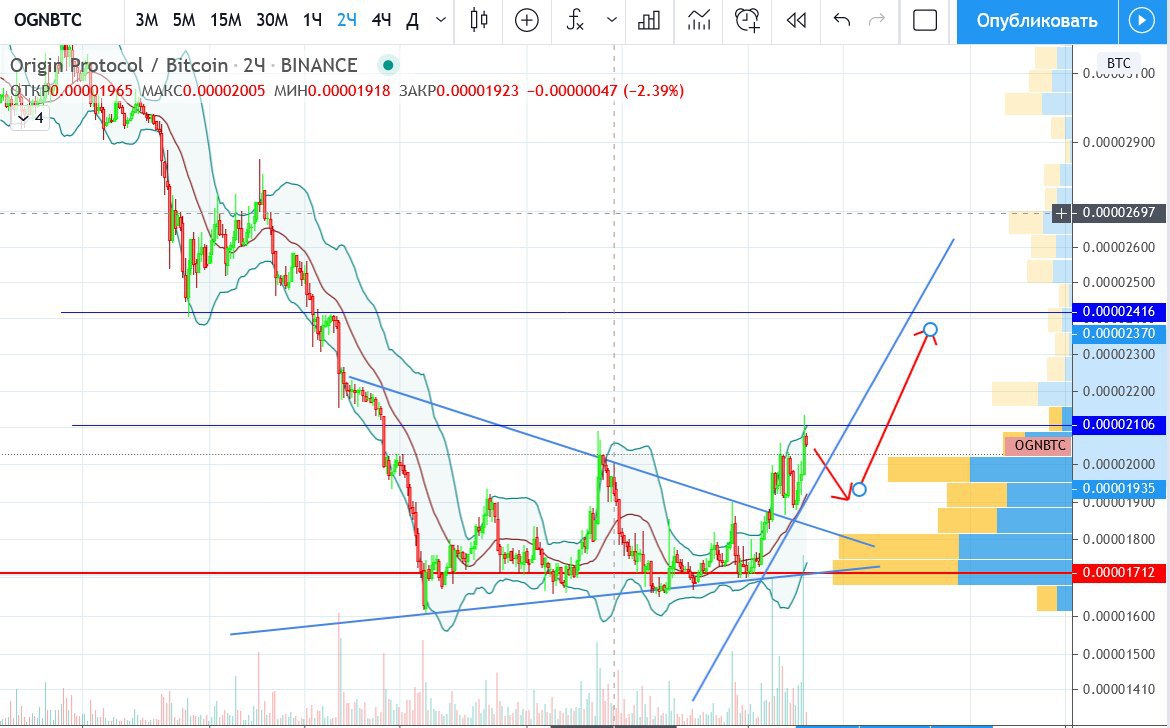Open the fx indicators menu
The height and width of the screenshot is (728, 1170).
[575, 20]
